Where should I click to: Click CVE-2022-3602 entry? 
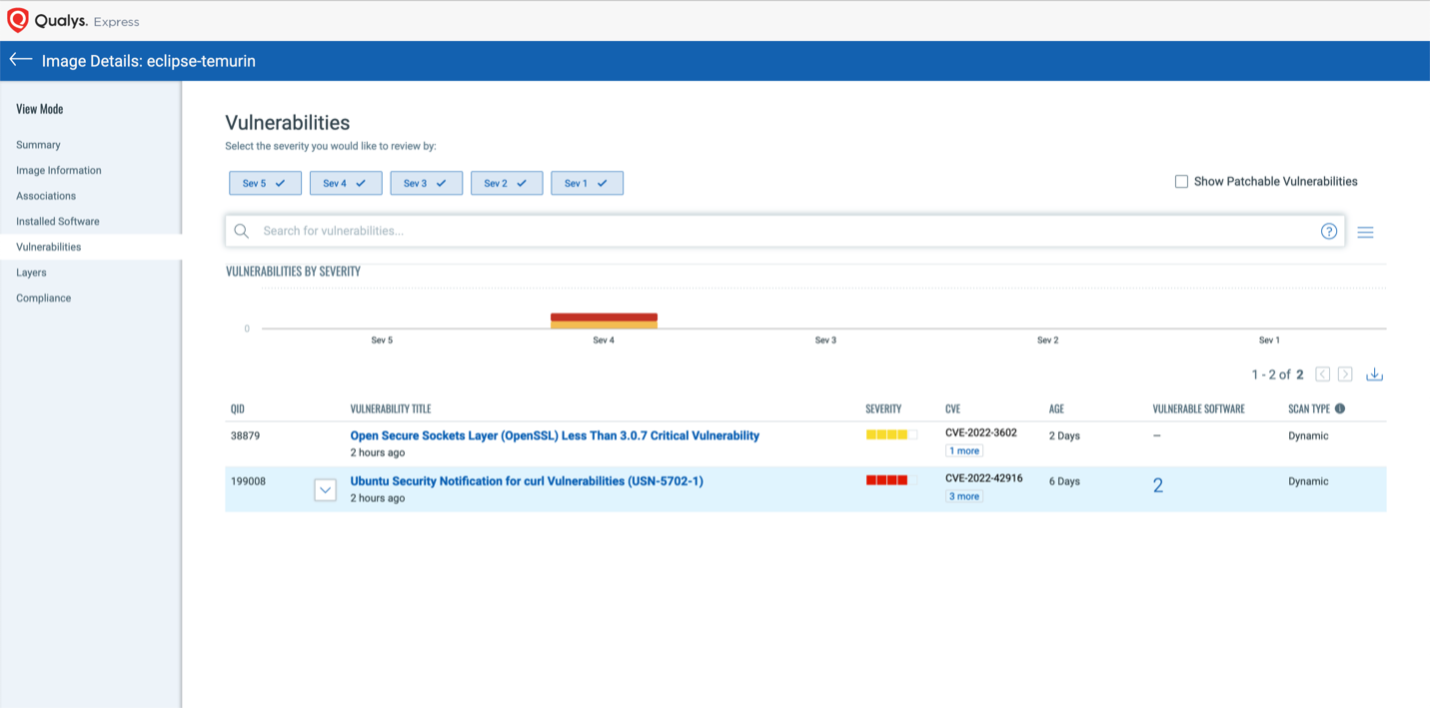[x=981, y=433]
